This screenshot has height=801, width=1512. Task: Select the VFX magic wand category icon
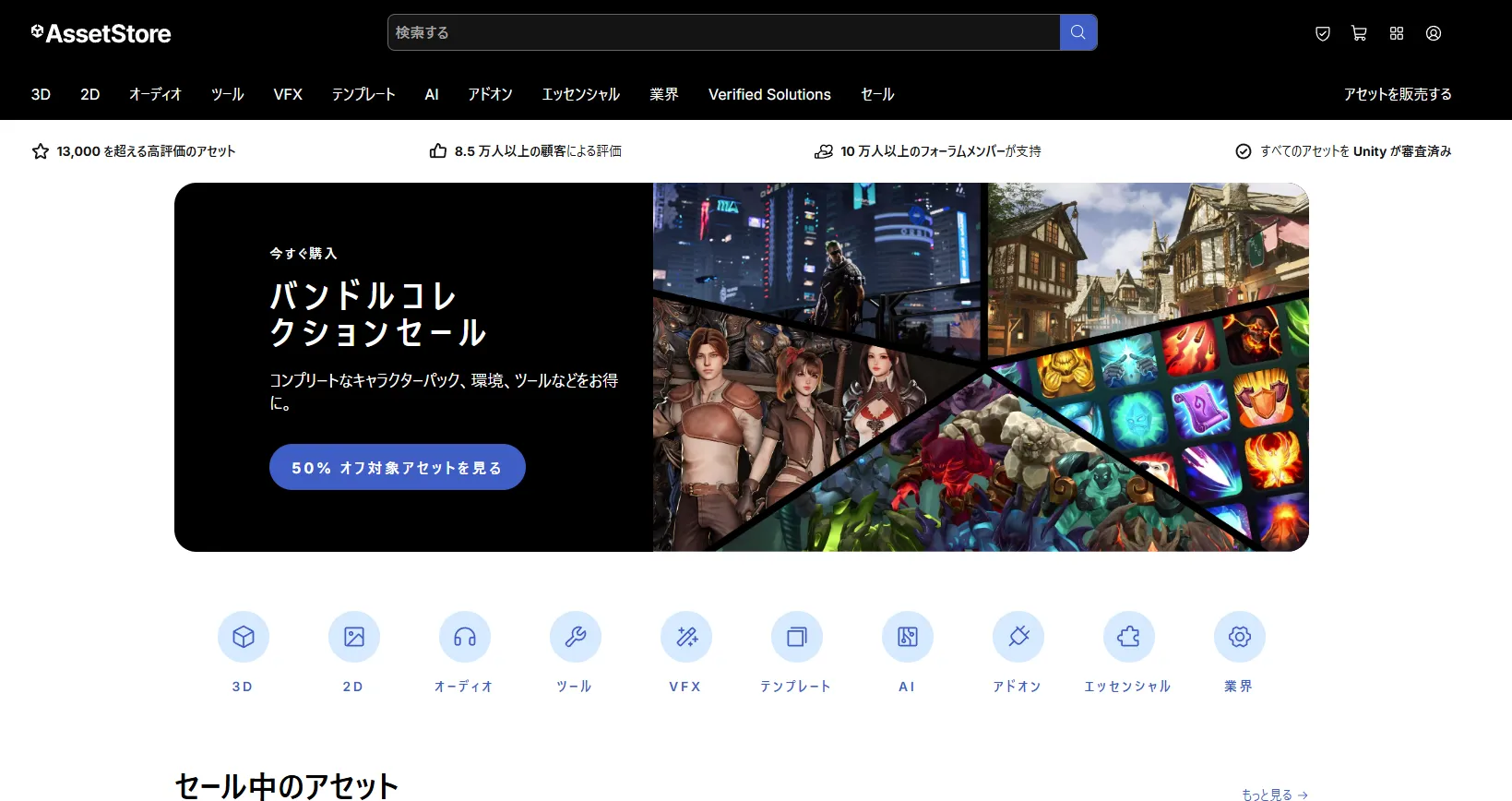pyautogui.click(x=686, y=637)
